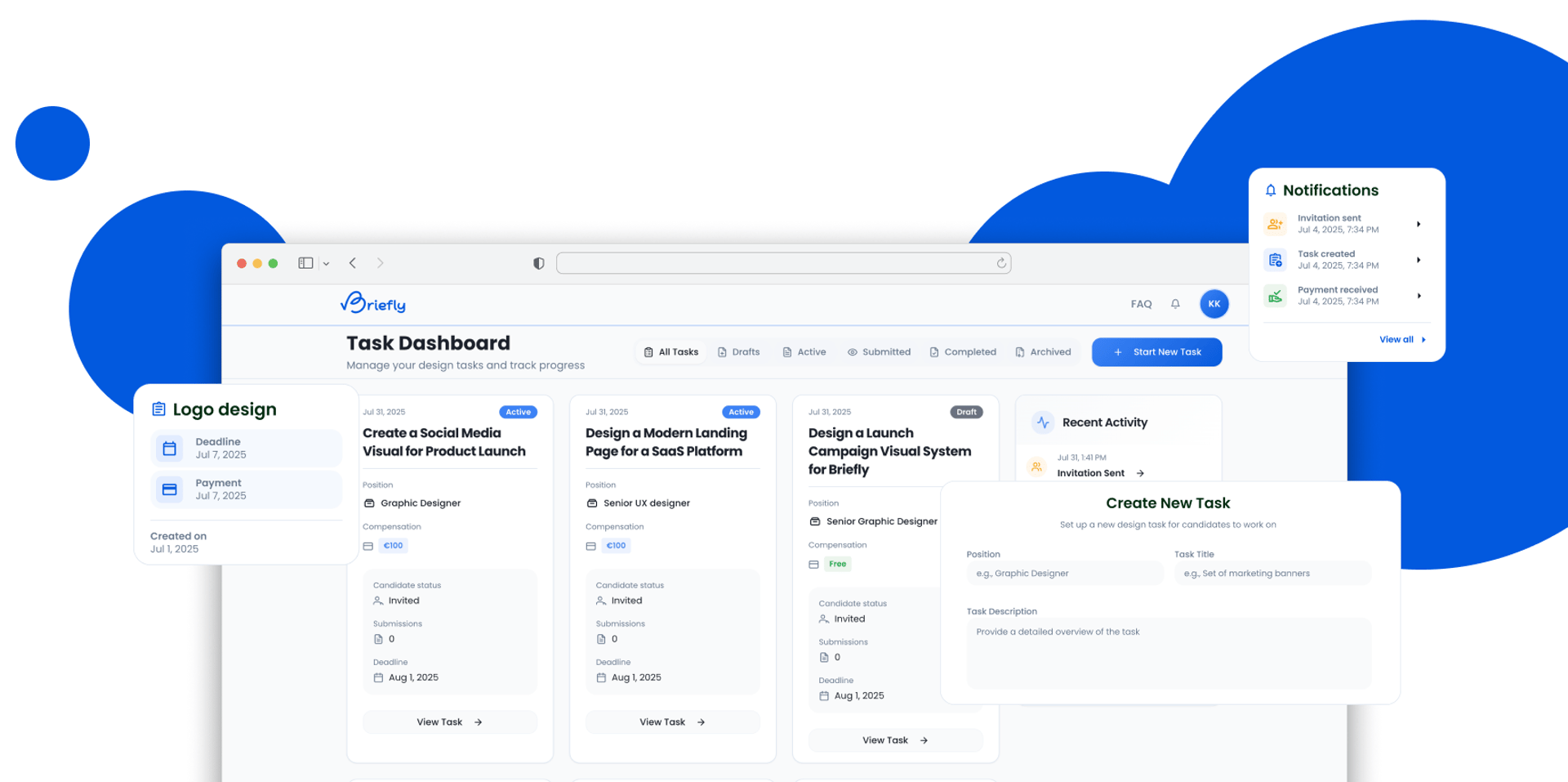This screenshot has height=782, width=1568.
Task: Click the browser address bar
Action: click(x=783, y=263)
